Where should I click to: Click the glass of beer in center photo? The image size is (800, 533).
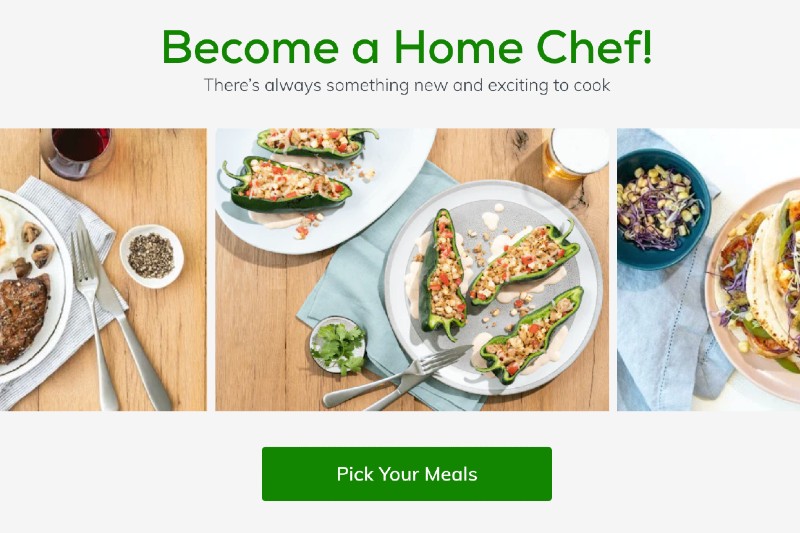[576, 153]
